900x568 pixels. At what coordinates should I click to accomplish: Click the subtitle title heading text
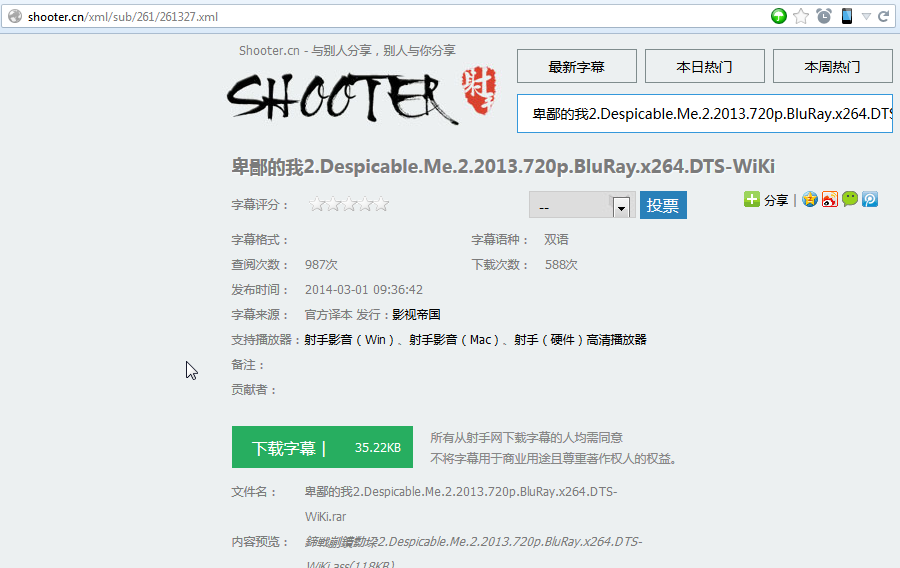click(503, 166)
